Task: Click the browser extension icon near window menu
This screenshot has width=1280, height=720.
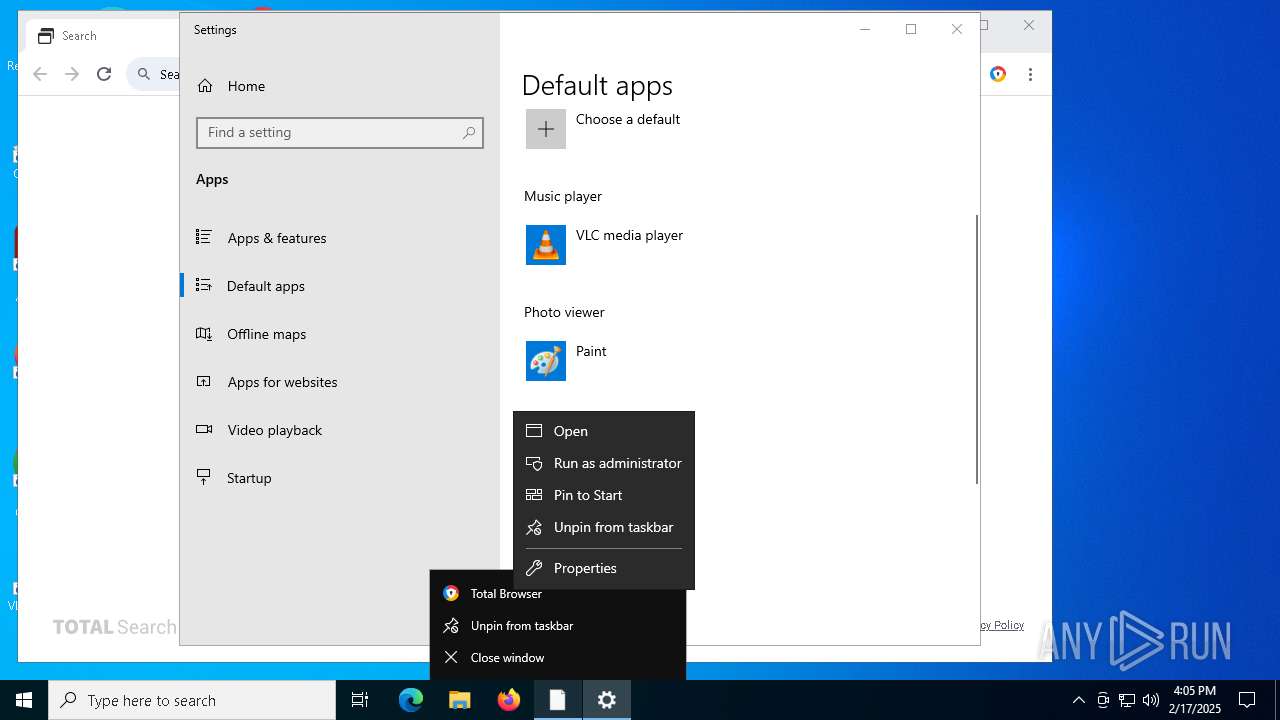Action: tap(997, 74)
